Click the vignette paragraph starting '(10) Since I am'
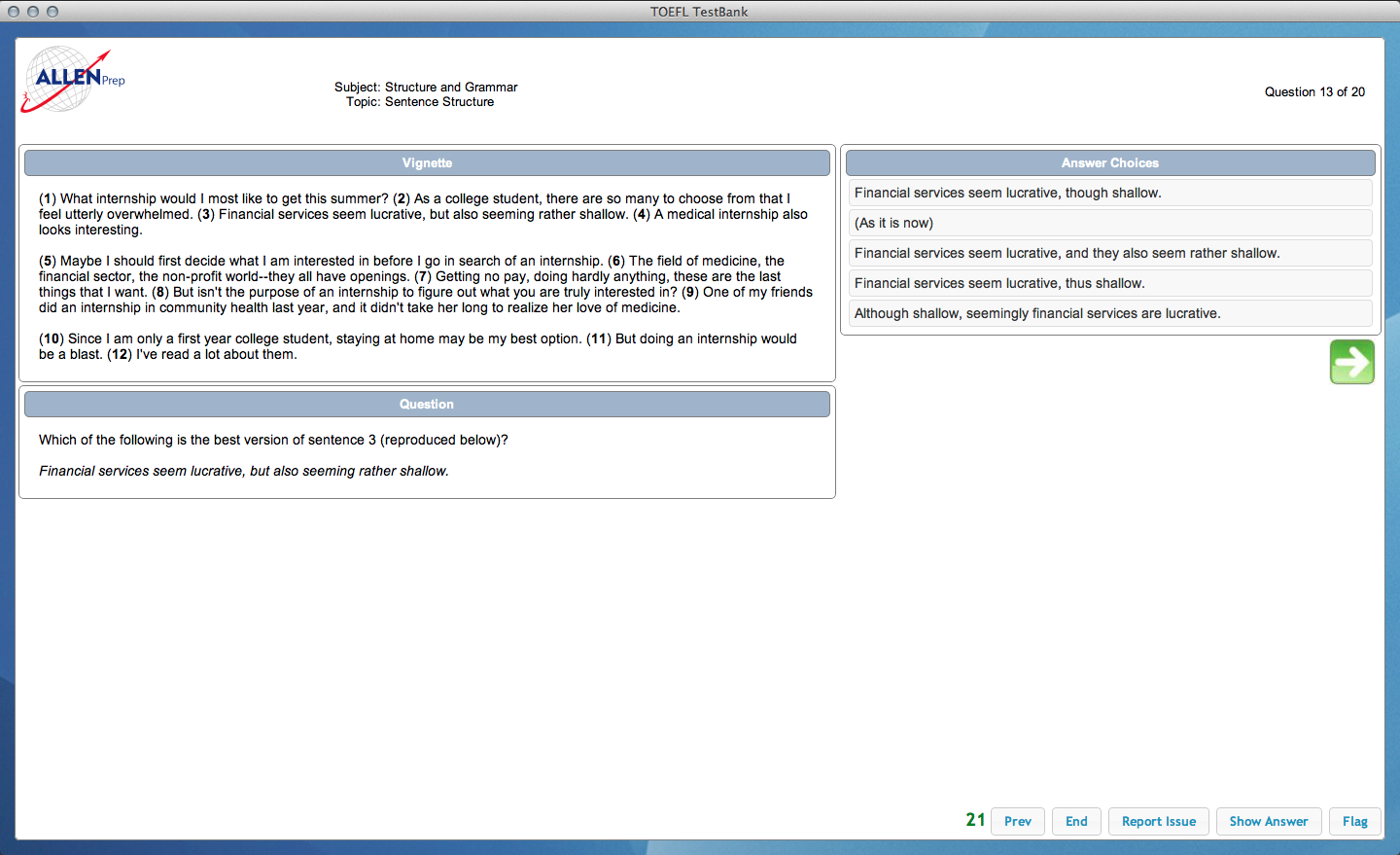This screenshot has height=855, width=1400. pos(418,346)
